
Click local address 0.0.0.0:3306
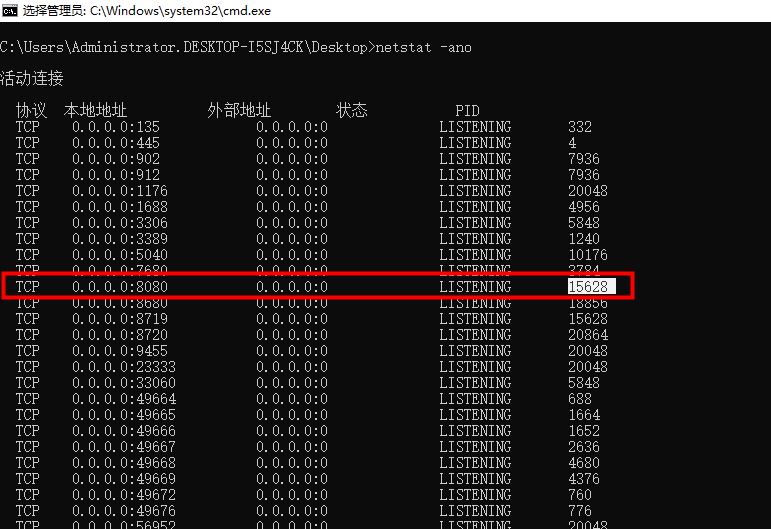120,223
